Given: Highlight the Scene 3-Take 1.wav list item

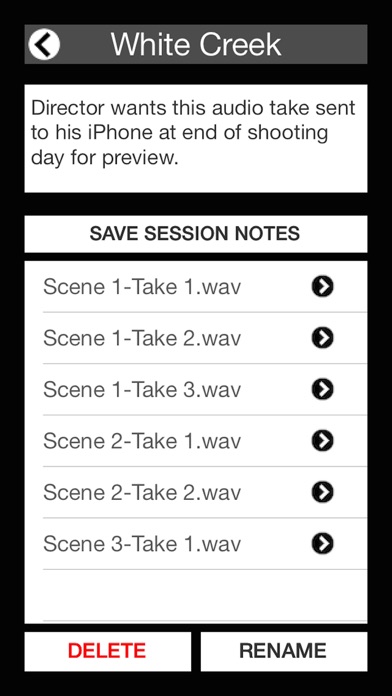Looking at the screenshot, I should (196, 544).
